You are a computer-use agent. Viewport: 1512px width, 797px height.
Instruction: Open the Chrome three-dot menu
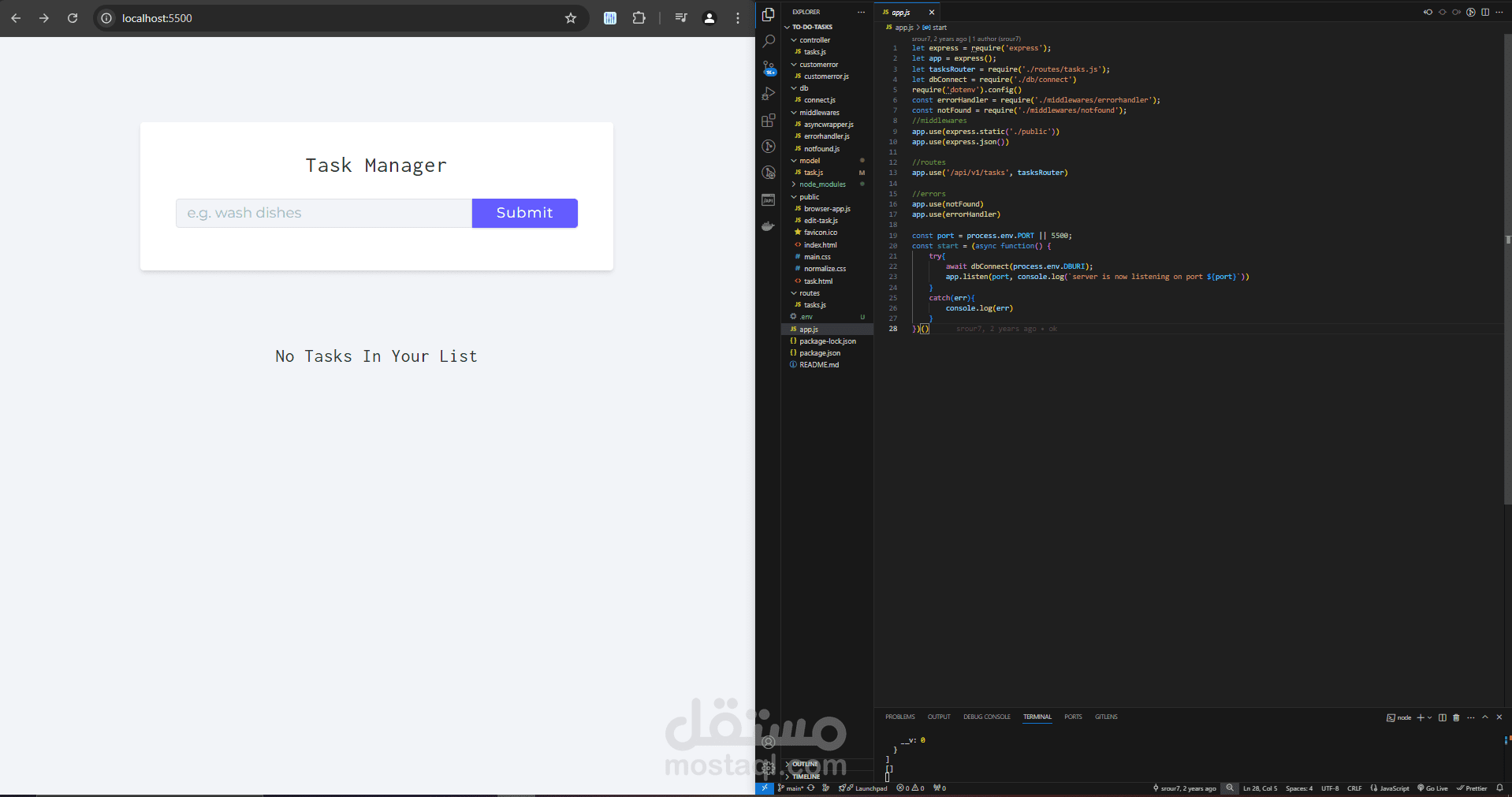point(738,18)
